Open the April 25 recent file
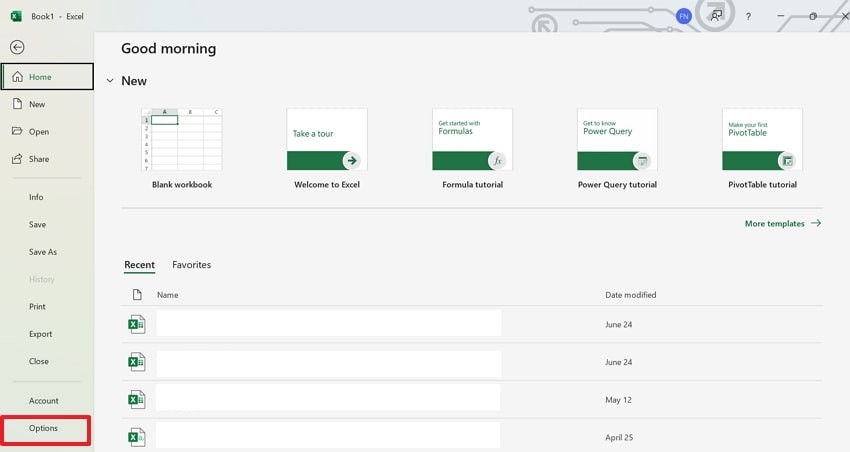 tap(472, 436)
